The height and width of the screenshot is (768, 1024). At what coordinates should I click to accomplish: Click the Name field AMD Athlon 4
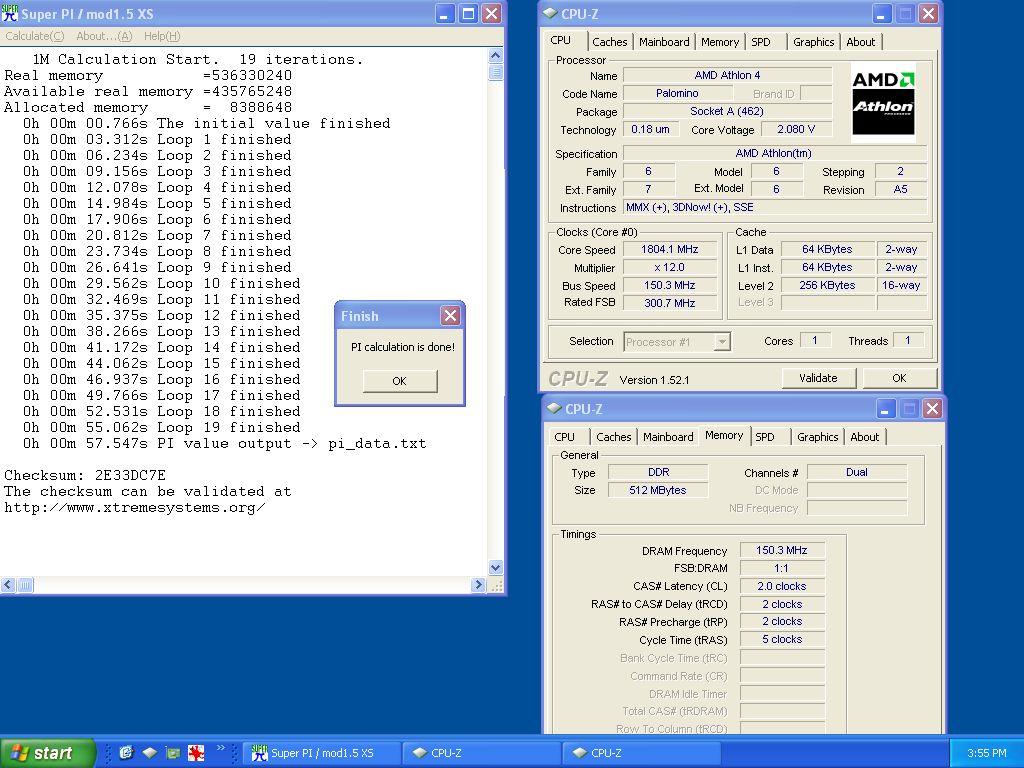(x=727, y=75)
